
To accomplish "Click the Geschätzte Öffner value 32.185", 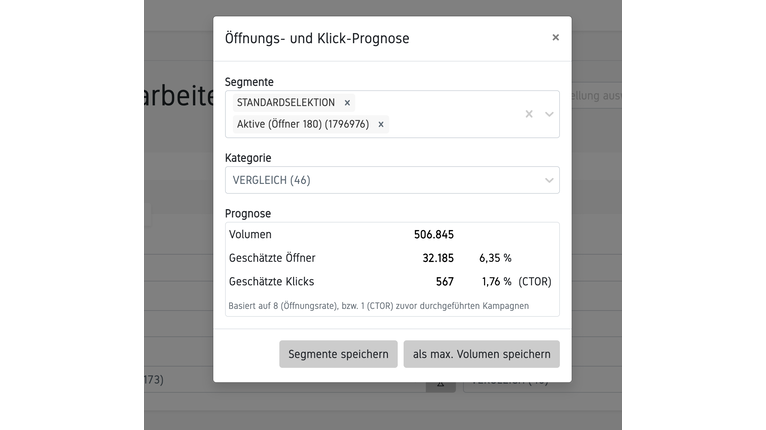I will [436, 258].
